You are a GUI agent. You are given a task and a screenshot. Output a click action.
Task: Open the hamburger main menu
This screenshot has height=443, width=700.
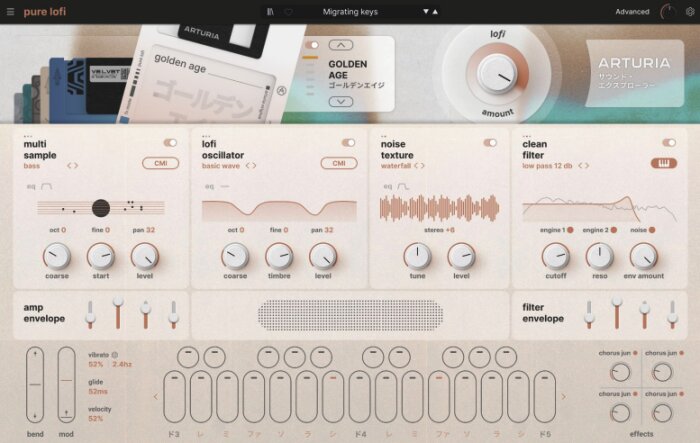tap(10, 12)
